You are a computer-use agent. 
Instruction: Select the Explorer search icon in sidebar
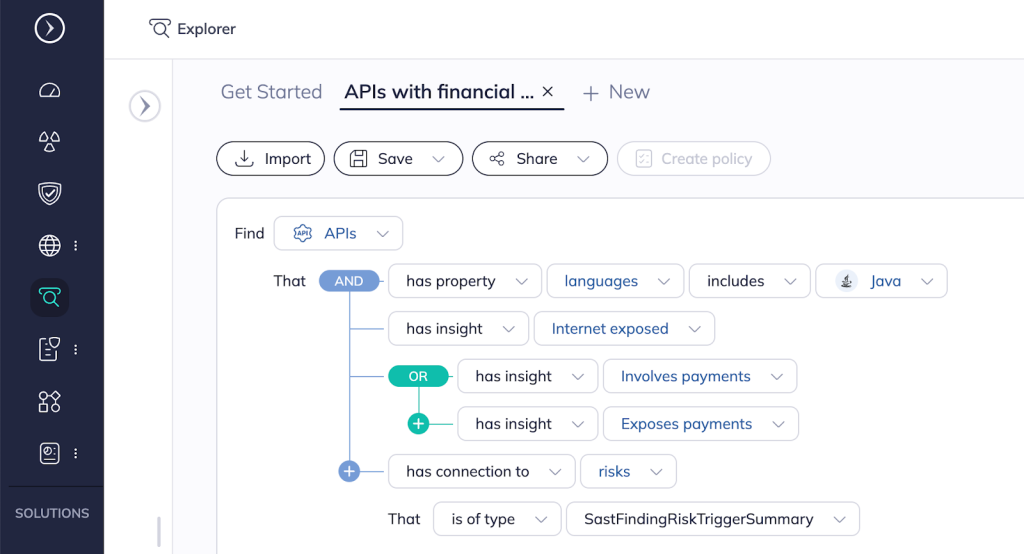coord(49,297)
